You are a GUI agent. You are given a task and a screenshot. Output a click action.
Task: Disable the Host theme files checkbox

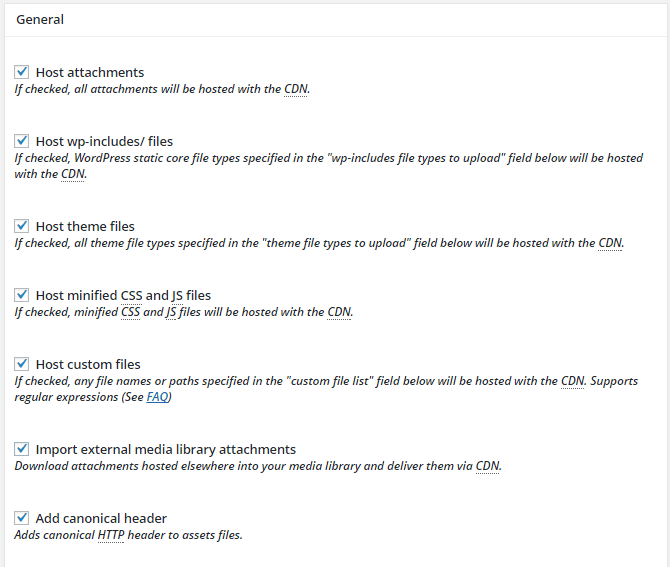pos(21,226)
